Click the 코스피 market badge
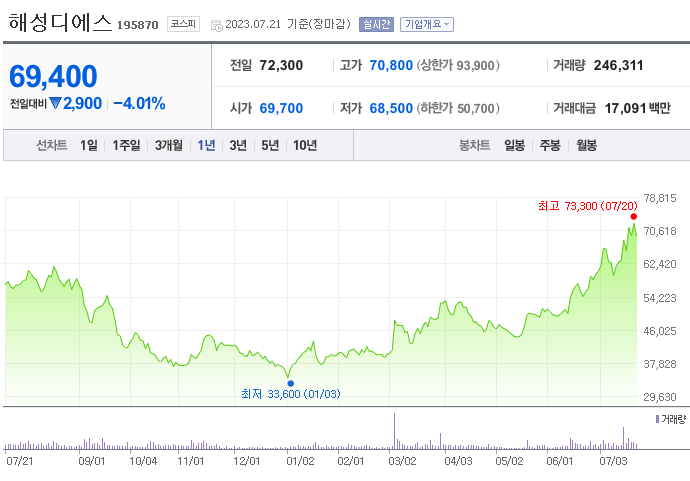This screenshot has width=690, height=481. [184, 24]
